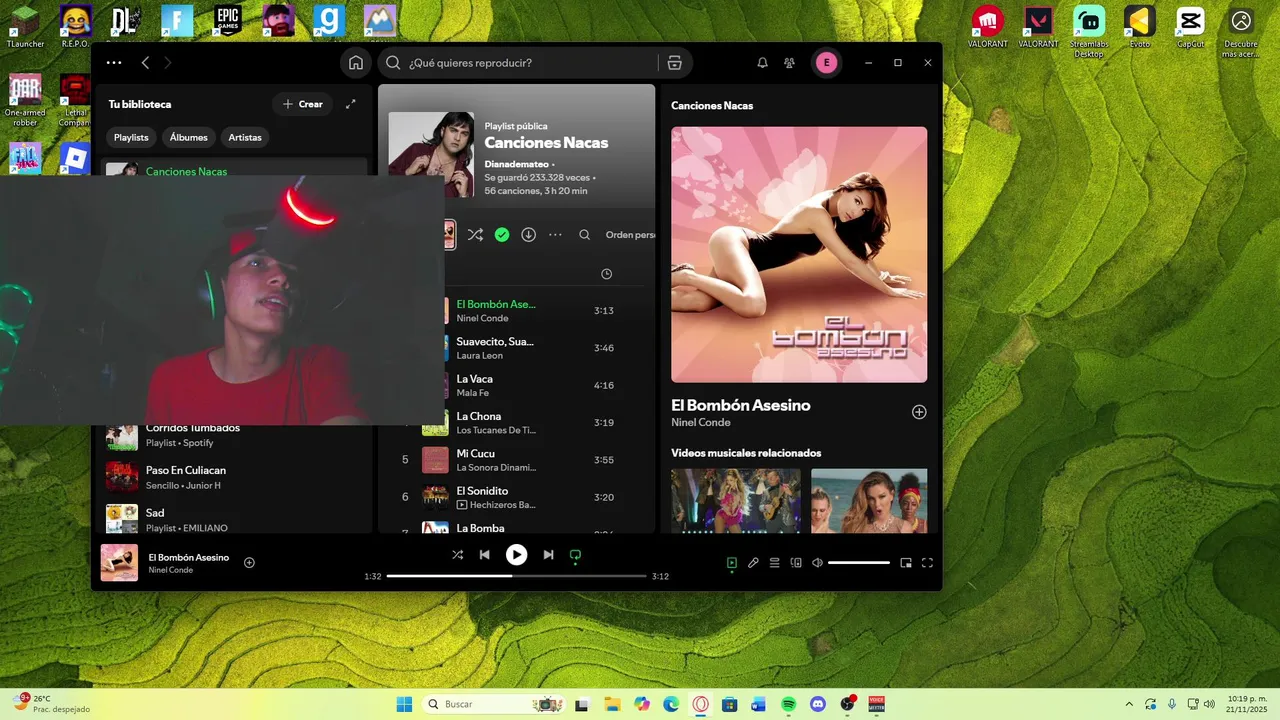Open Friend Activity icon
The width and height of the screenshot is (1280, 720).
(789, 63)
